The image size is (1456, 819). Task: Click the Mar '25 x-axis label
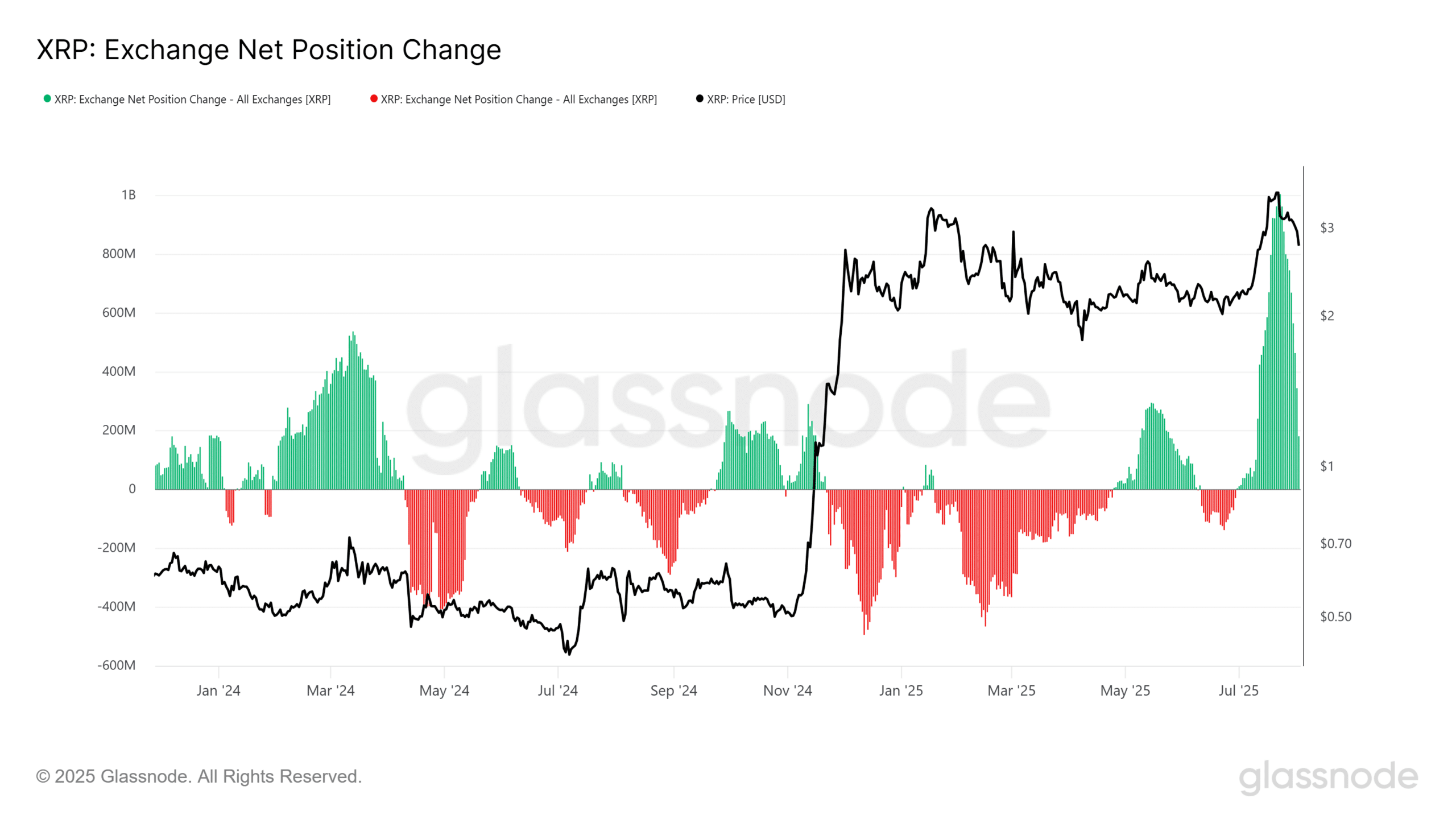pos(1011,690)
